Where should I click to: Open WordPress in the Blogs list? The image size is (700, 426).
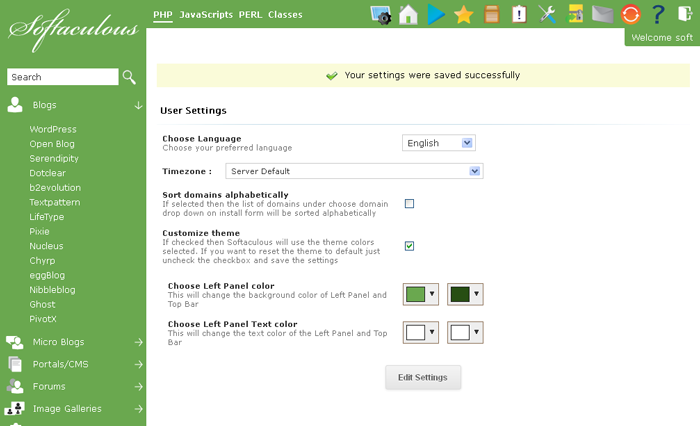click(53, 129)
